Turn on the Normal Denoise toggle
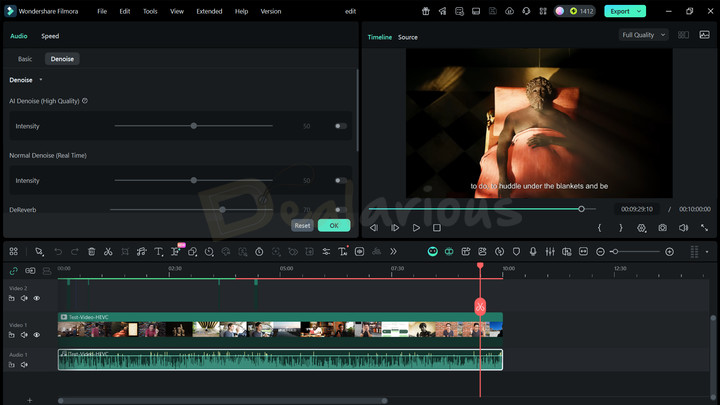The height and width of the screenshot is (405, 720). [x=341, y=181]
